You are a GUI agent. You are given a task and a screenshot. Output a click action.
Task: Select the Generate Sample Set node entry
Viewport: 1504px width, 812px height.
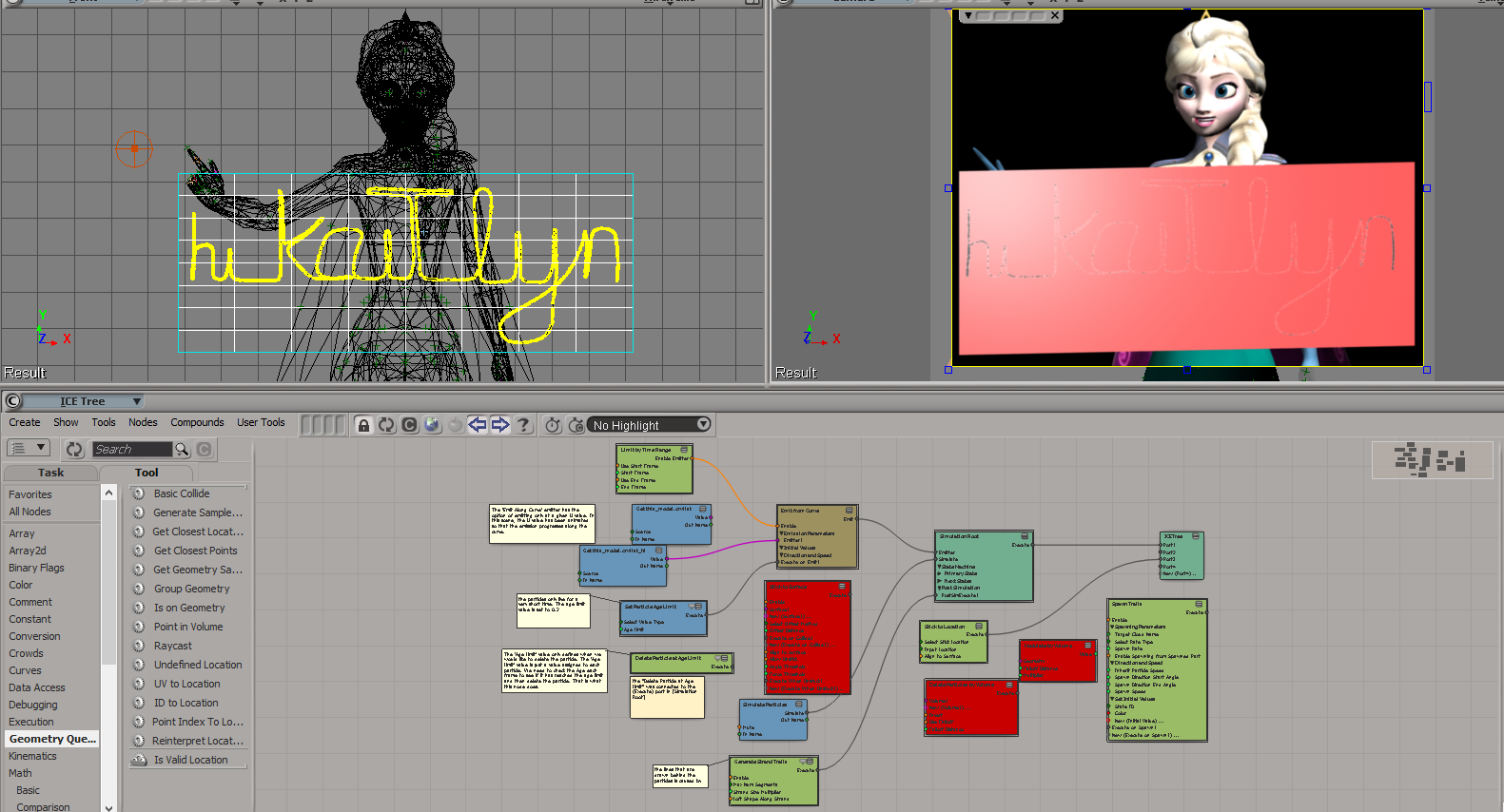tap(198, 512)
